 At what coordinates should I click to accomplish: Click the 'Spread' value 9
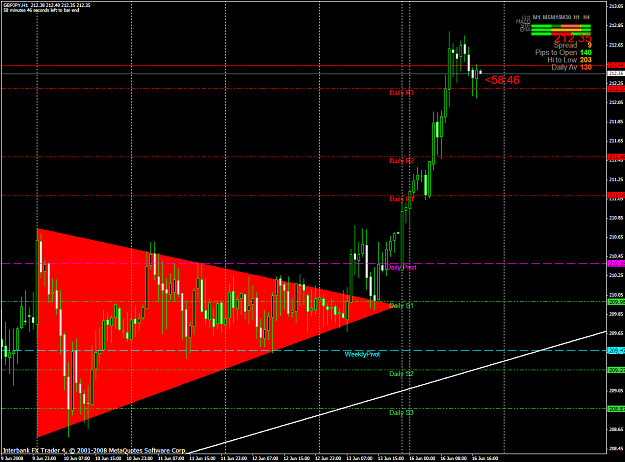pyautogui.click(x=590, y=45)
